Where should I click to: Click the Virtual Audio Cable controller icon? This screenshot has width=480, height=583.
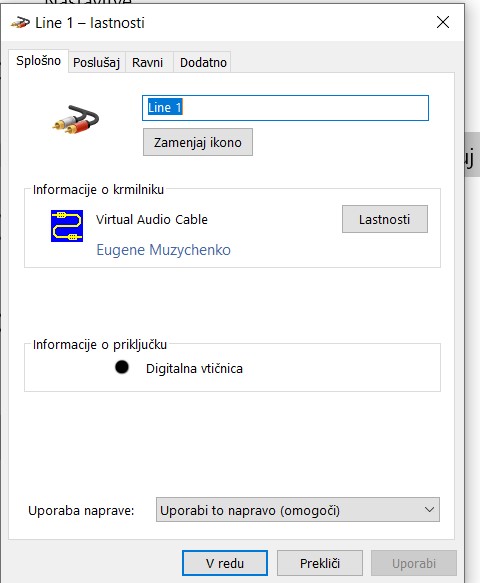[67, 226]
